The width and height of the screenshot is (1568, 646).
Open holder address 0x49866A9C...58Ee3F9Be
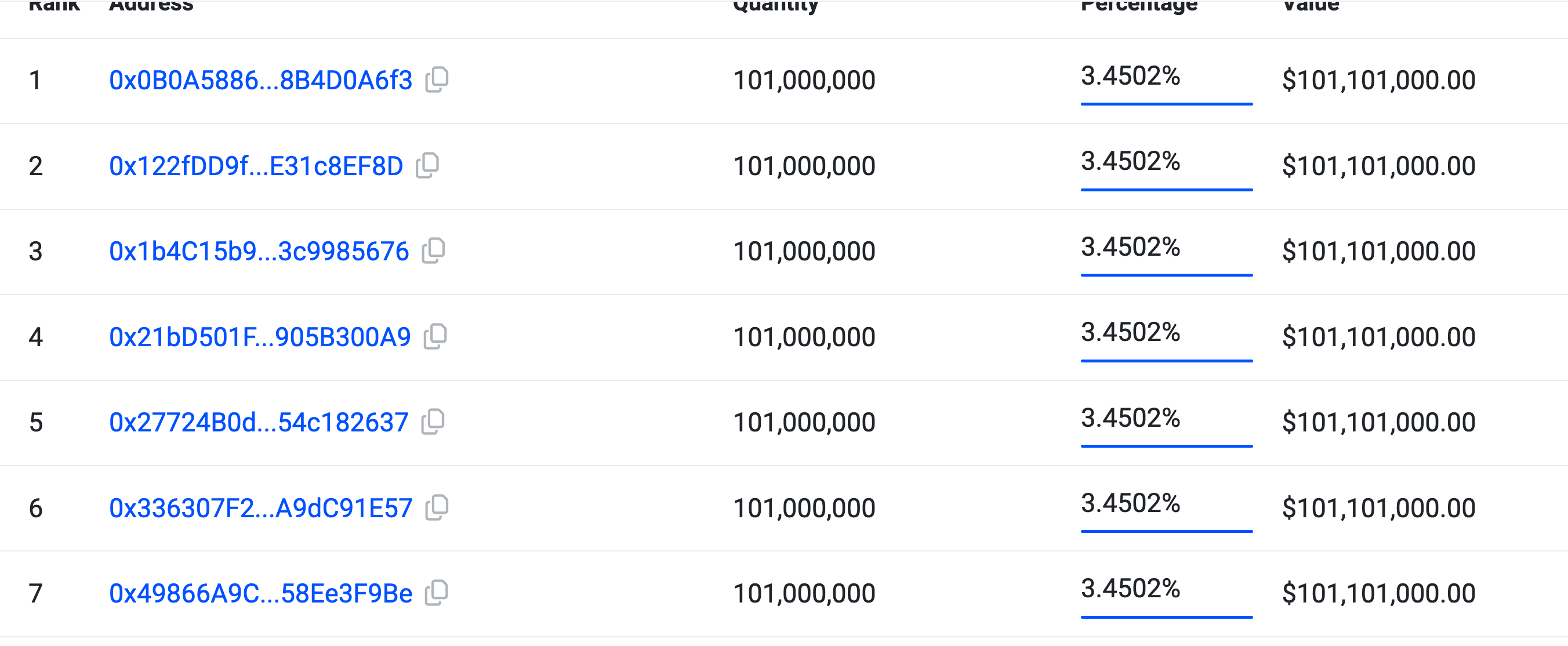[x=260, y=594]
